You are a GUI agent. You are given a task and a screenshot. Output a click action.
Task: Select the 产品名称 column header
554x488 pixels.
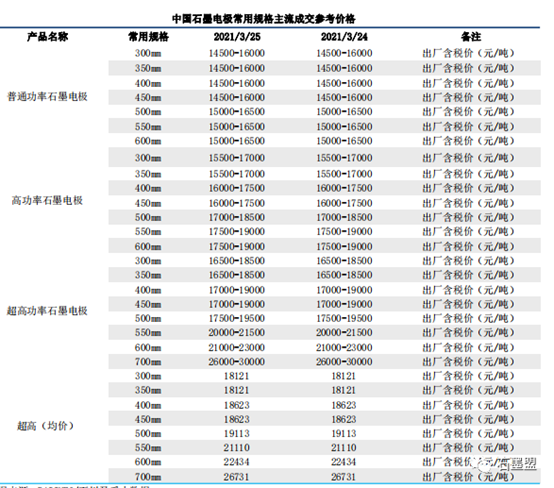tap(47, 37)
